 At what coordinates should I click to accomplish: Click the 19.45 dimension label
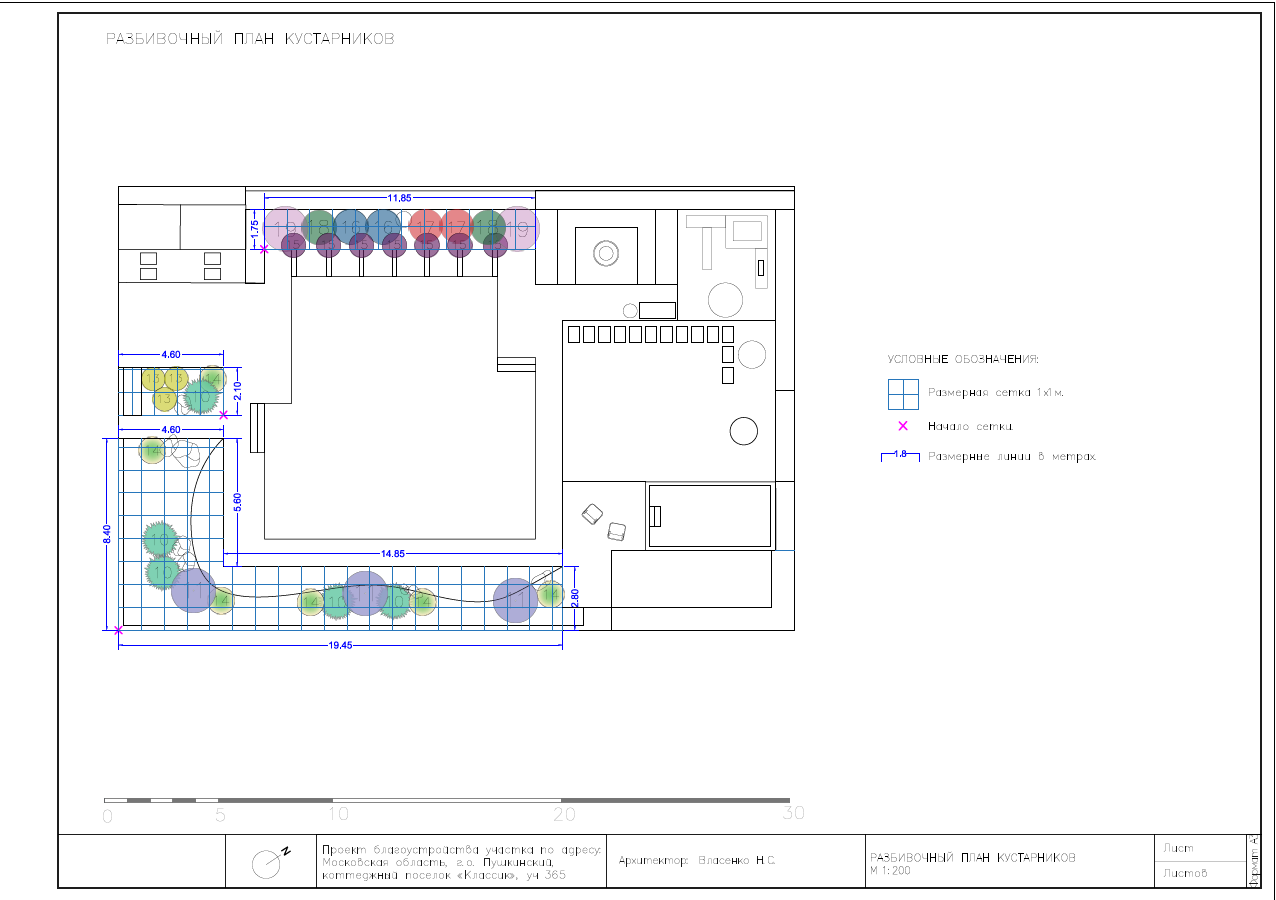click(341, 645)
